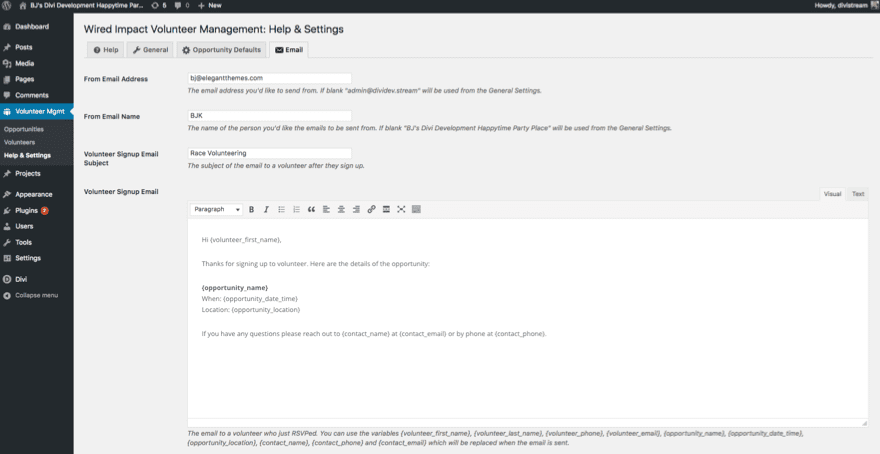Switch to the General tab
This screenshot has width=880, height=454.
(x=150, y=49)
